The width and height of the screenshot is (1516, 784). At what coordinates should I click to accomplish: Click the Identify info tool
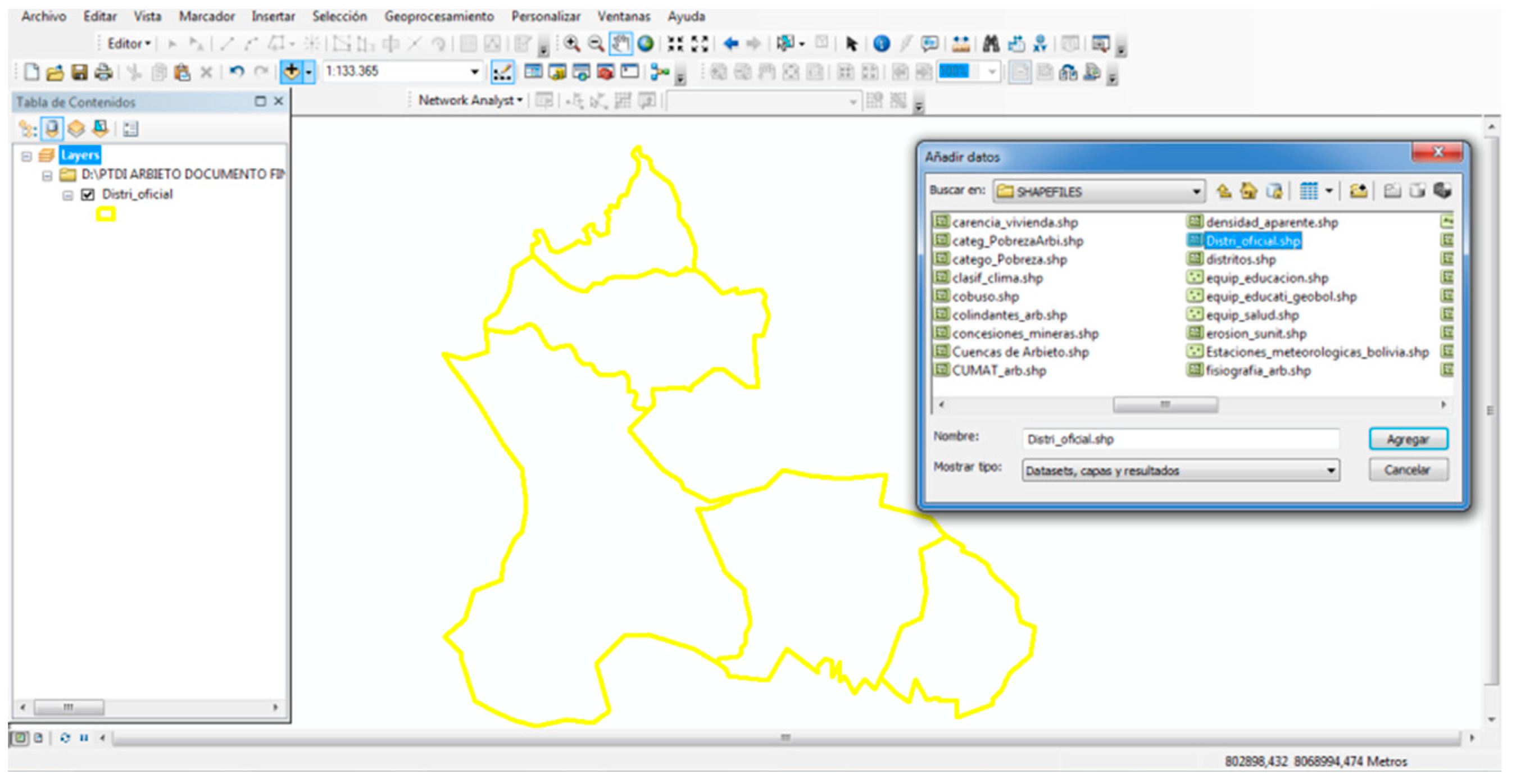881,43
